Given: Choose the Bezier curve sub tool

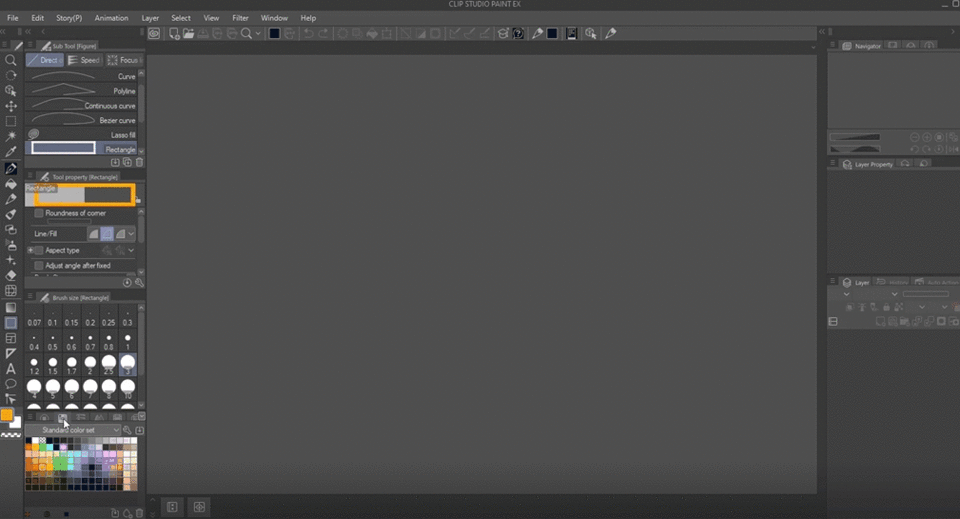Looking at the screenshot, I should pyautogui.click(x=81, y=120).
